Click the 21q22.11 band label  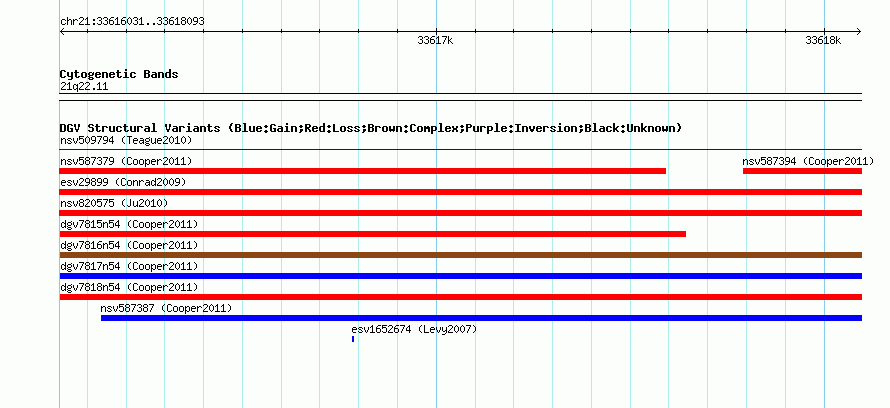[83, 87]
